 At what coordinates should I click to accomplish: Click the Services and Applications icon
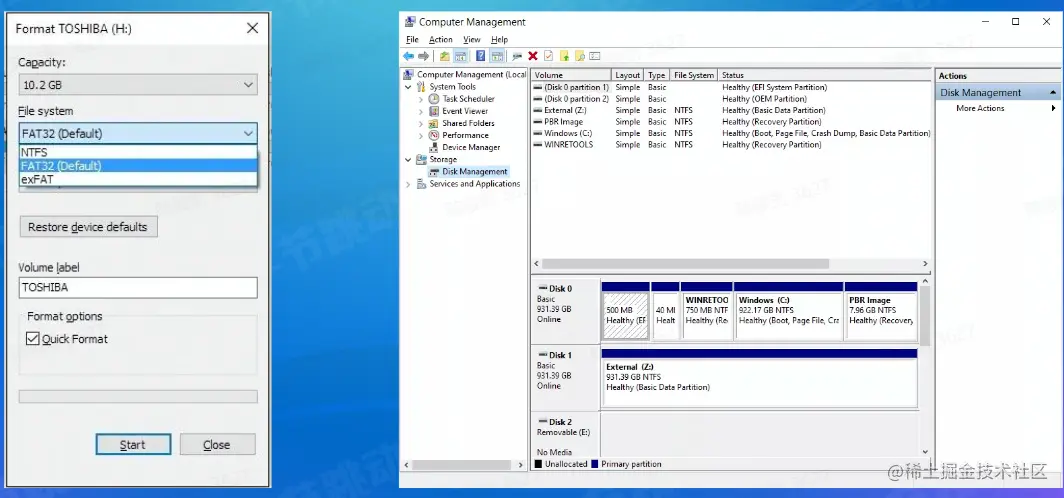click(421, 184)
